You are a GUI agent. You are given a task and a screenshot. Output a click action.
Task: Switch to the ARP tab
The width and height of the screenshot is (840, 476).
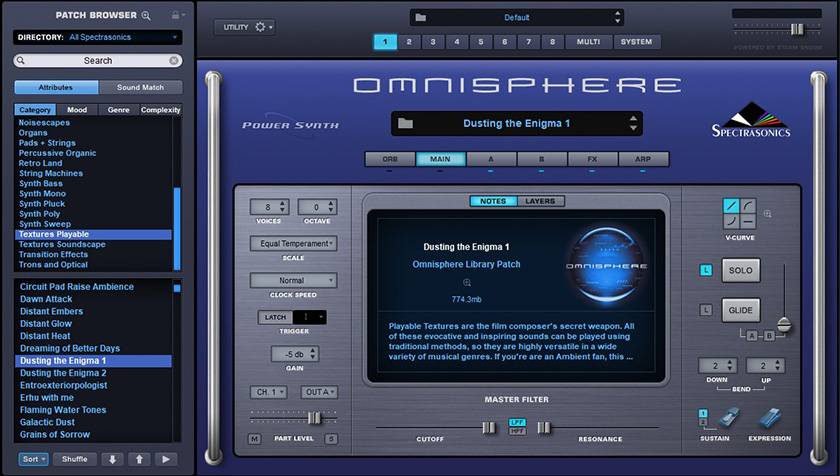click(x=643, y=159)
